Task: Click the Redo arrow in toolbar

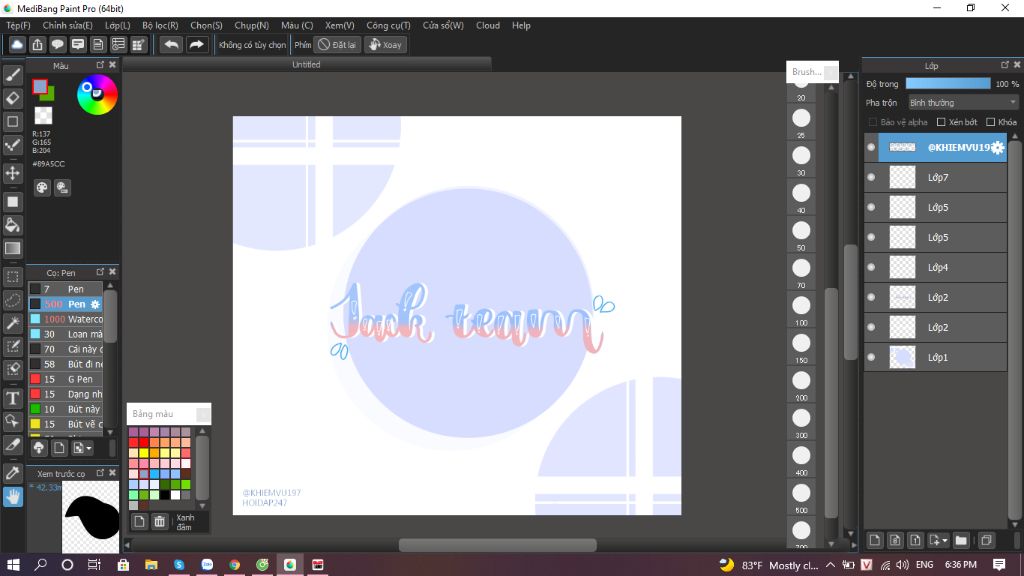Action: coord(196,44)
